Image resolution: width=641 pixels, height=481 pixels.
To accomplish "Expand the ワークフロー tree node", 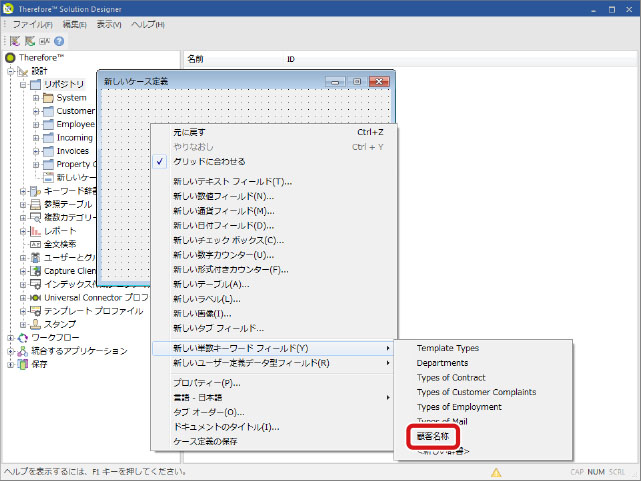I will coord(11,337).
